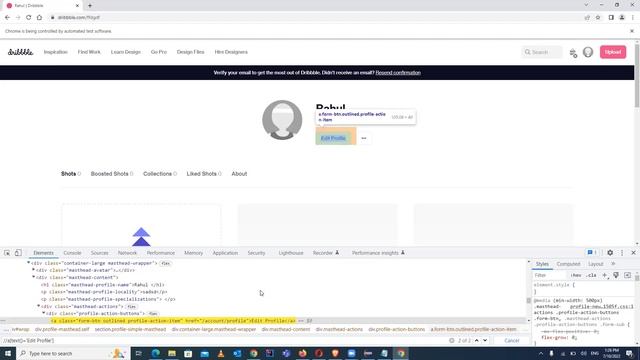Switch to the DevTools Console tab
The height and width of the screenshot is (360, 640).
(72, 253)
